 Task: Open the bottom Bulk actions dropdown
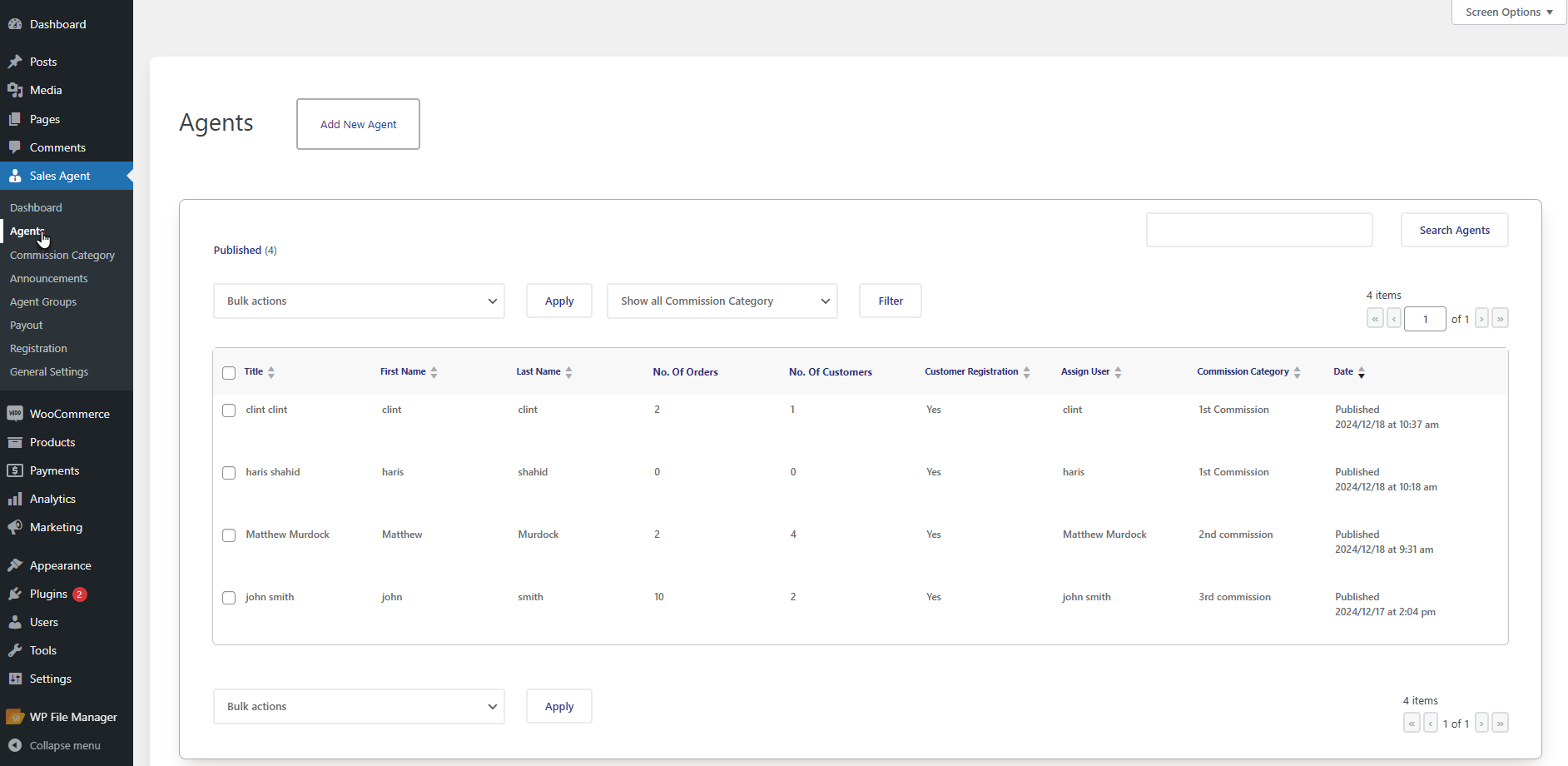coord(359,707)
